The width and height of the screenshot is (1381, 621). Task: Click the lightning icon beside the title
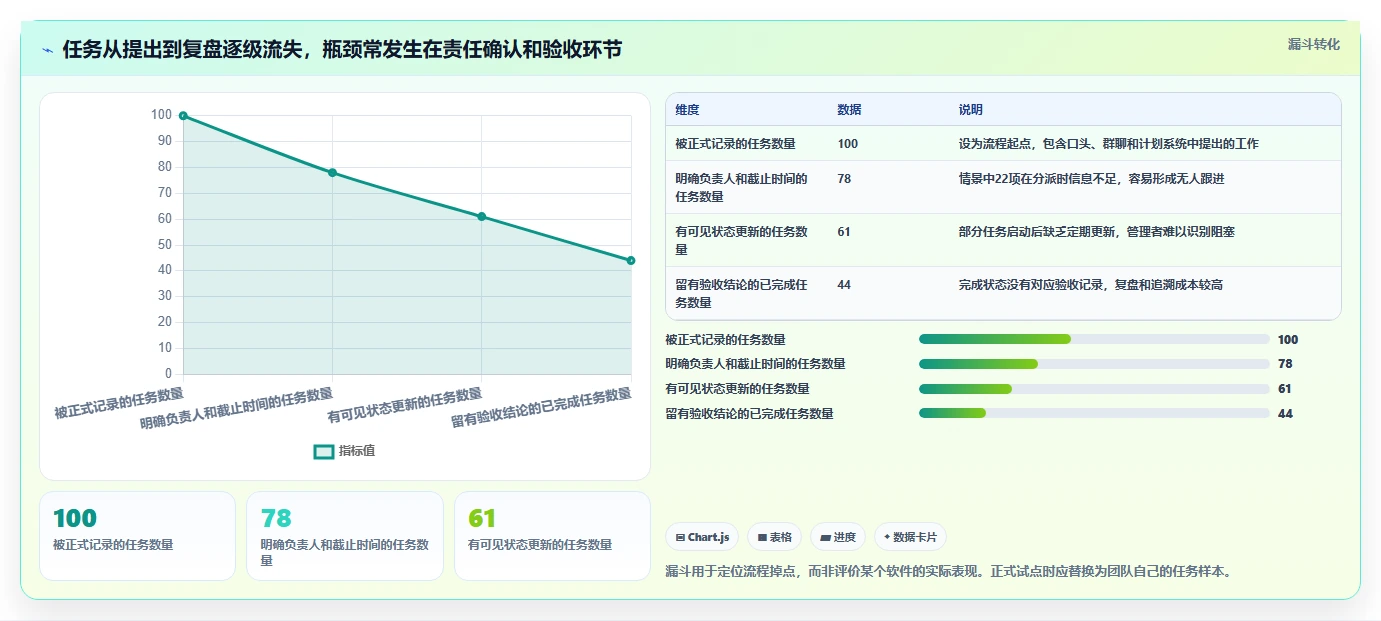[x=47, y=50]
